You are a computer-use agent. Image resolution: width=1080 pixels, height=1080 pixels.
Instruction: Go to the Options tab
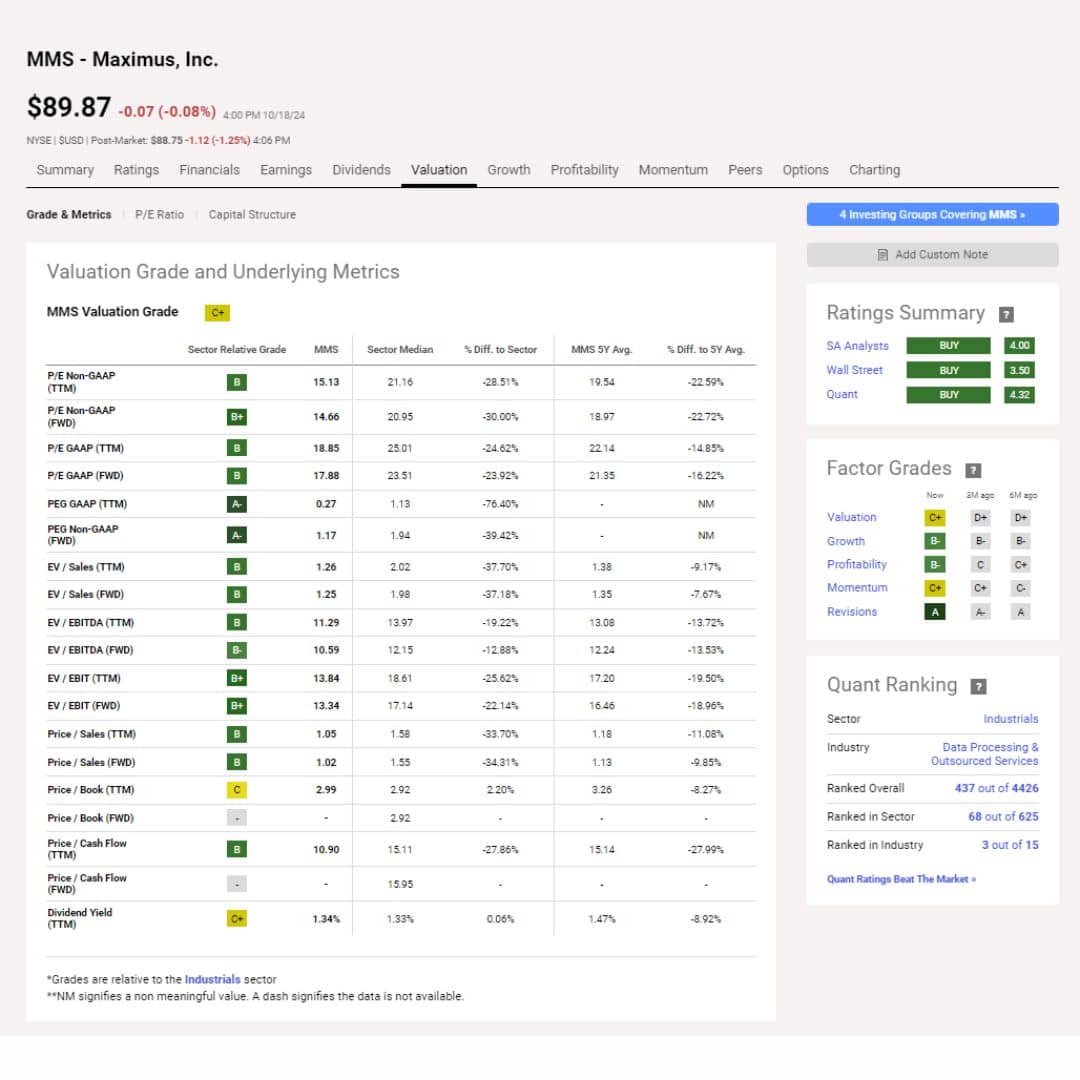click(x=805, y=170)
